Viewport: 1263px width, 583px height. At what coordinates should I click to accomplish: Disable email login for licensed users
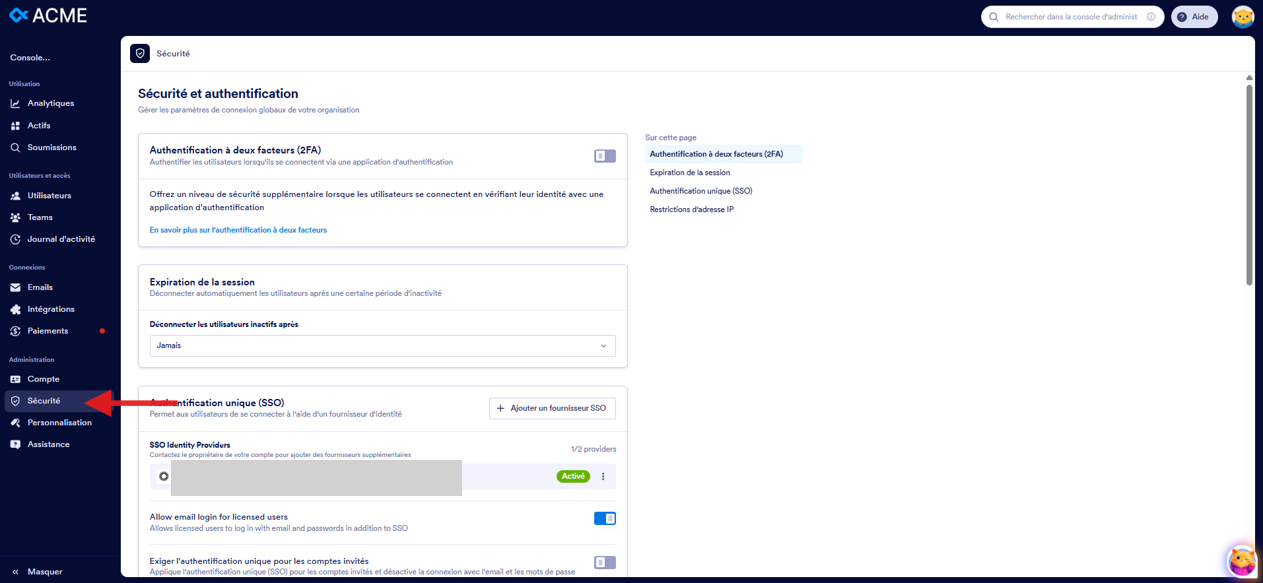coord(604,518)
